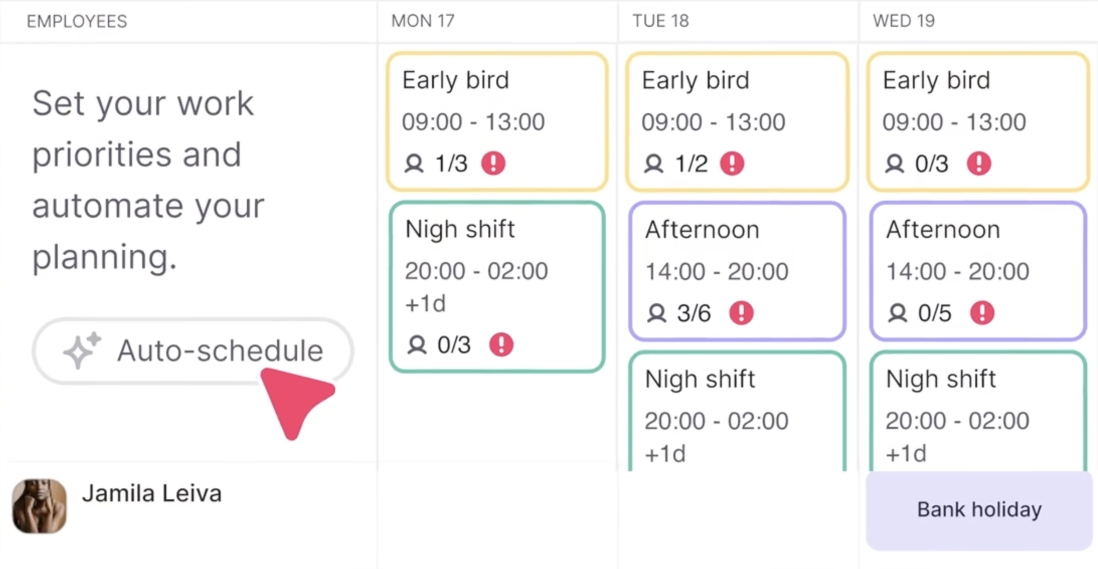Screen dimensions: 1098x569
Task: Click the Auto-schedule sparkle icon
Action: coord(82,351)
